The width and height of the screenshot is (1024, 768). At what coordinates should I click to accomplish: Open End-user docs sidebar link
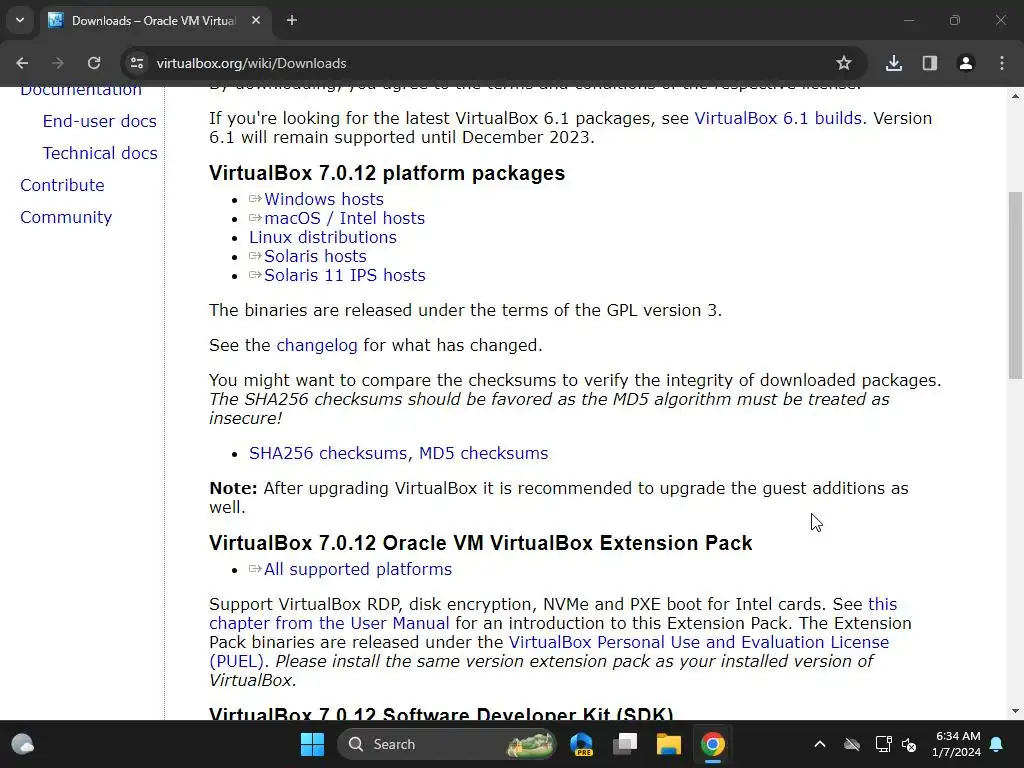click(100, 121)
